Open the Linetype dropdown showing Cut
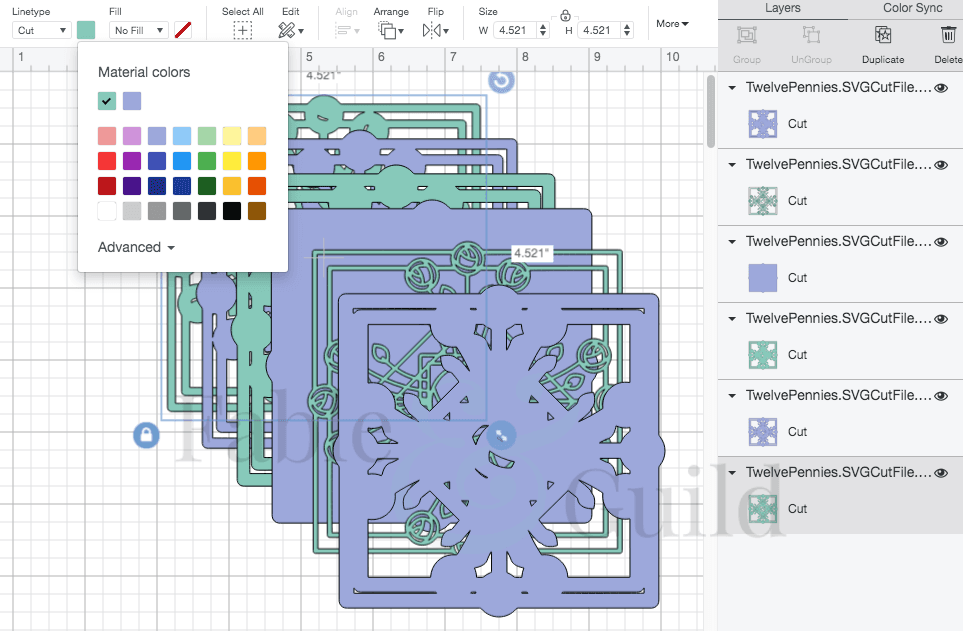This screenshot has width=963, height=631. [40, 30]
